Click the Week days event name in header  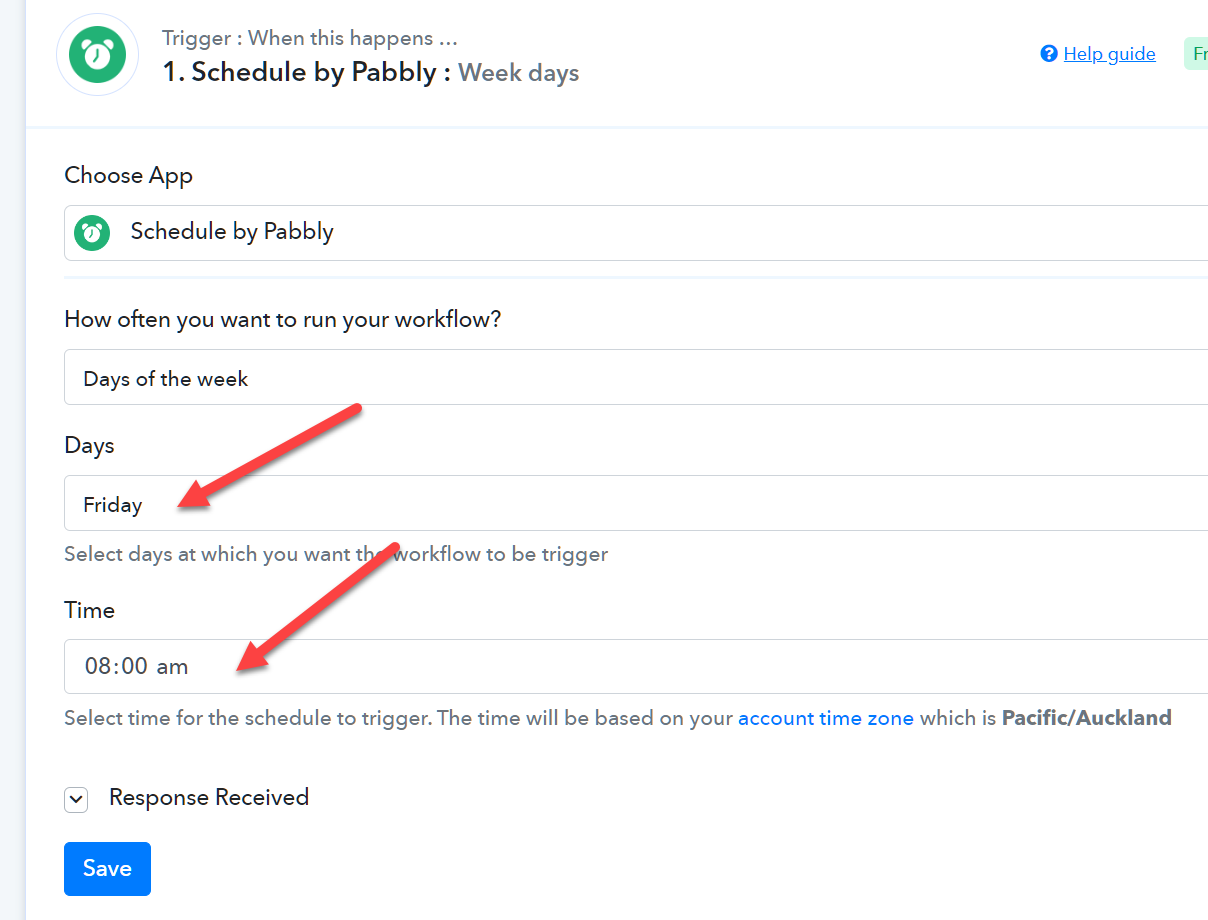[519, 73]
